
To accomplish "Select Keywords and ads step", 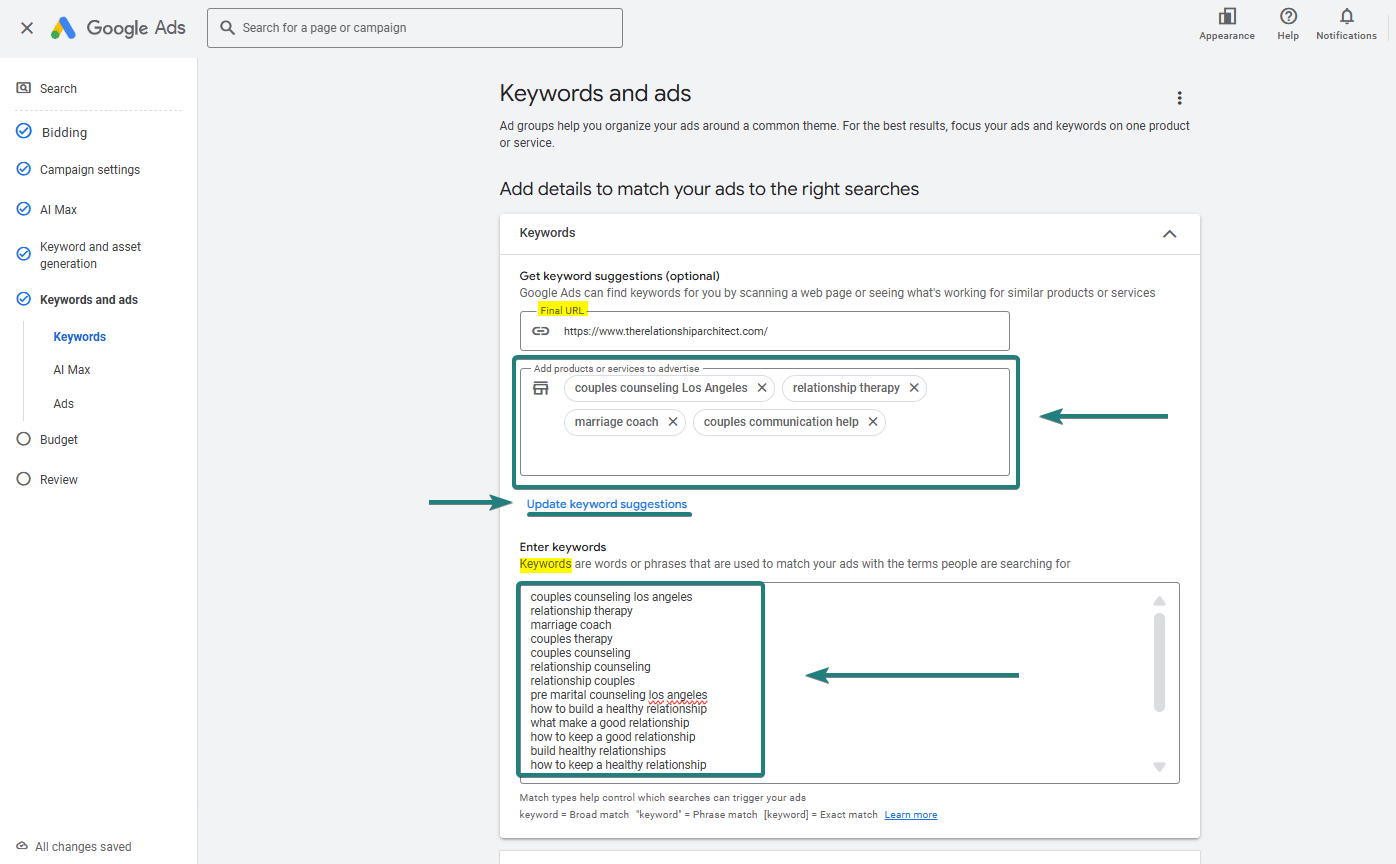I will (89, 300).
